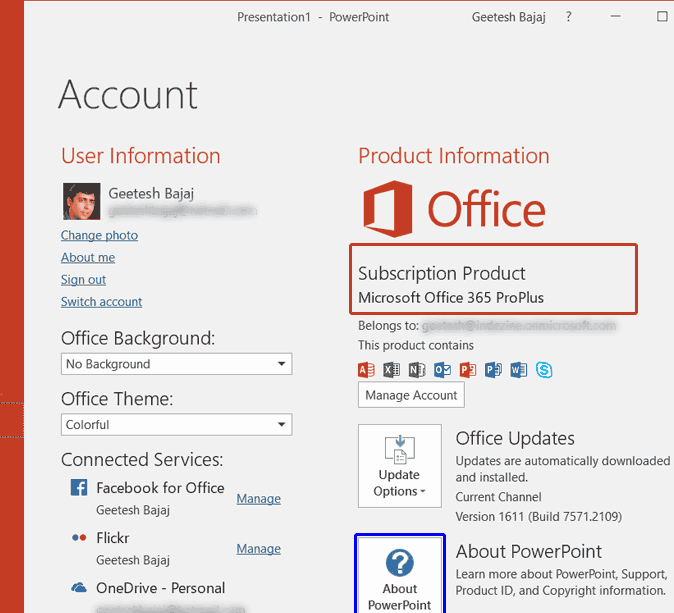The height and width of the screenshot is (613, 674).
Task: Click the Belongs to label
Action: [388, 325]
